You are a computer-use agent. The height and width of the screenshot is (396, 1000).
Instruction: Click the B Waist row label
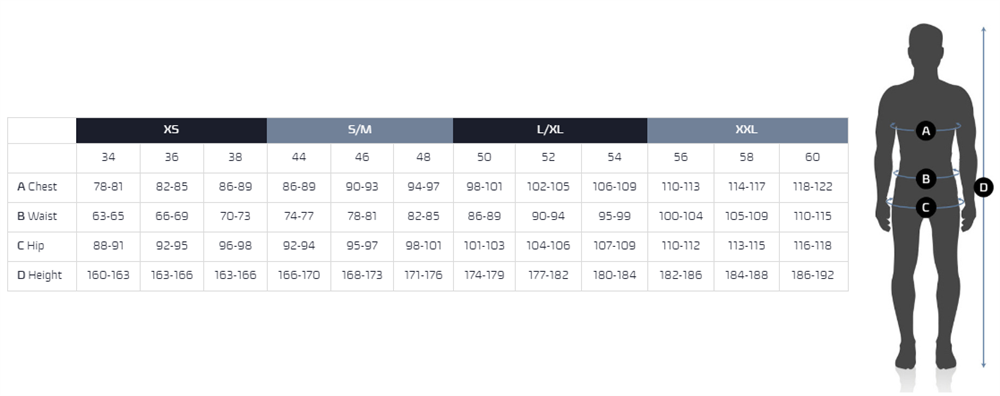tap(37, 216)
